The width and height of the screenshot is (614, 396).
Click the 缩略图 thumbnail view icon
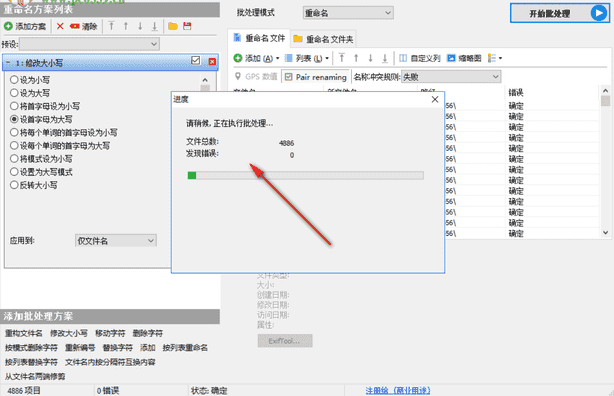(451, 58)
